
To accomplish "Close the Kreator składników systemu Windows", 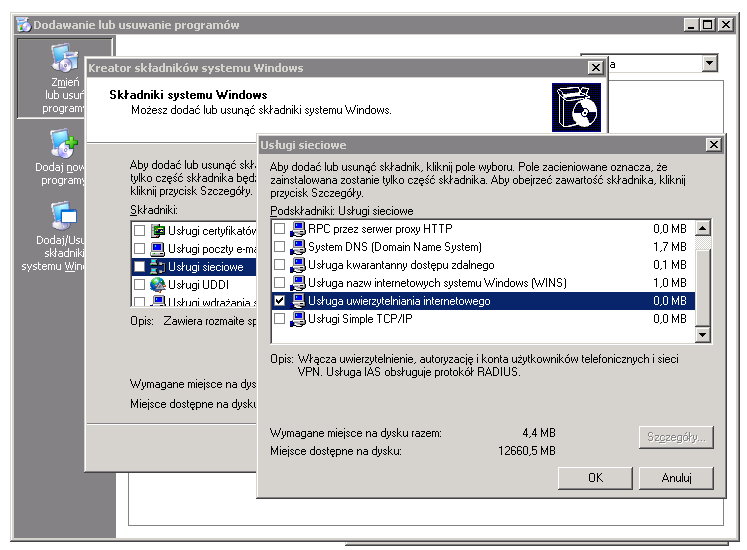I will pyautogui.click(x=596, y=68).
